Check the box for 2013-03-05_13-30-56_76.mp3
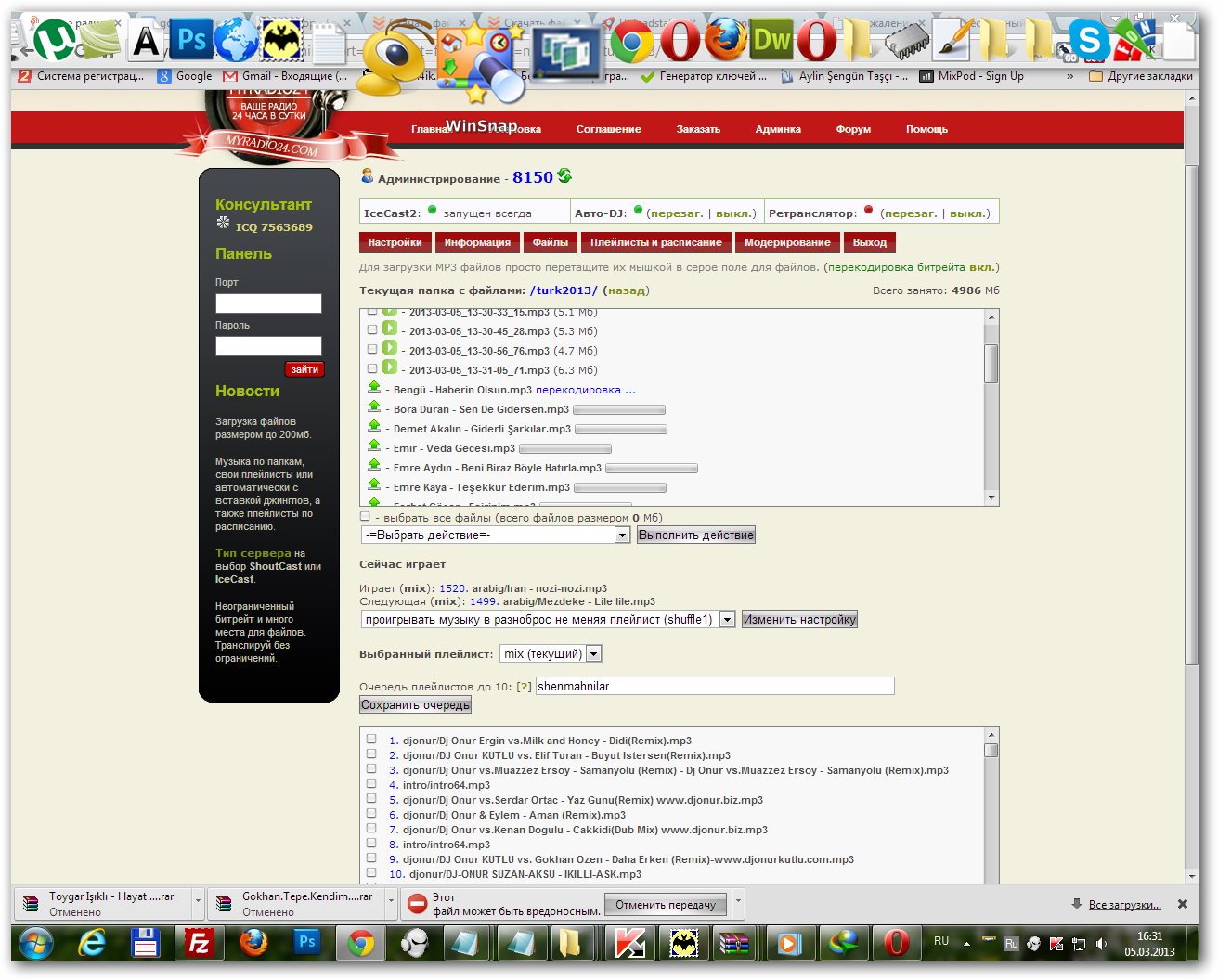 click(x=372, y=350)
